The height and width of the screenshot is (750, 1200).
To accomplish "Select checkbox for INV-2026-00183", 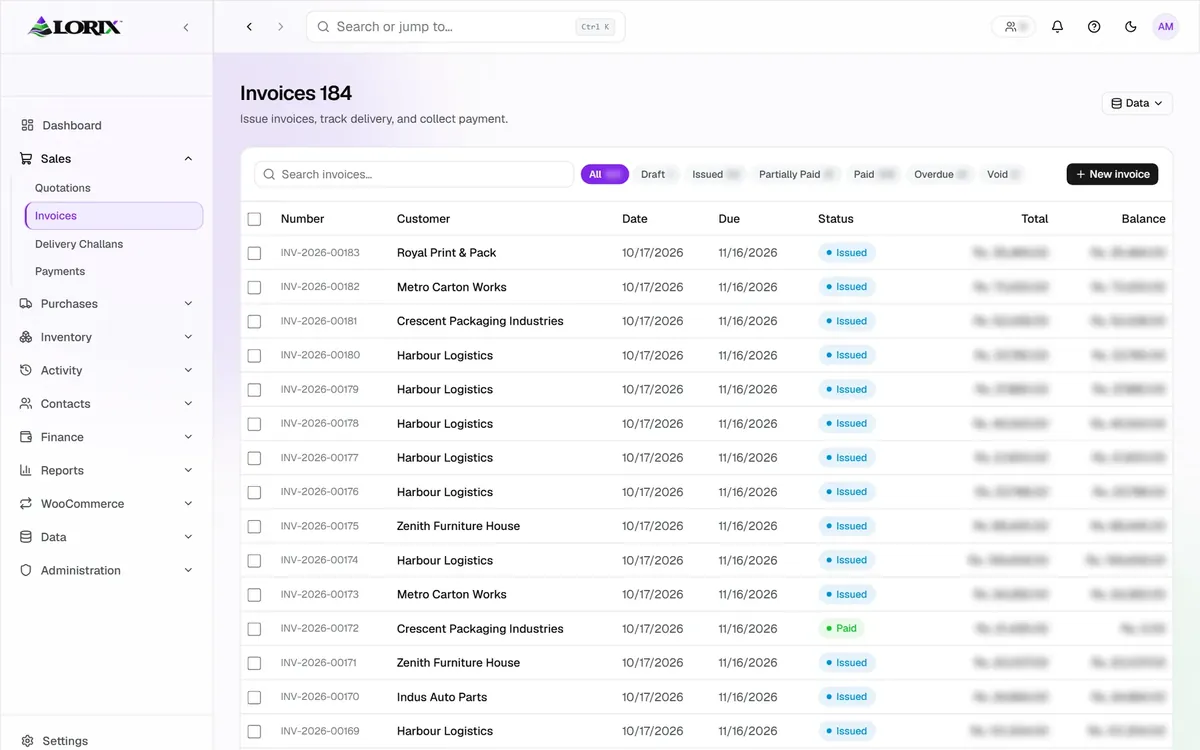I will pyautogui.click(x=254, y=253).
